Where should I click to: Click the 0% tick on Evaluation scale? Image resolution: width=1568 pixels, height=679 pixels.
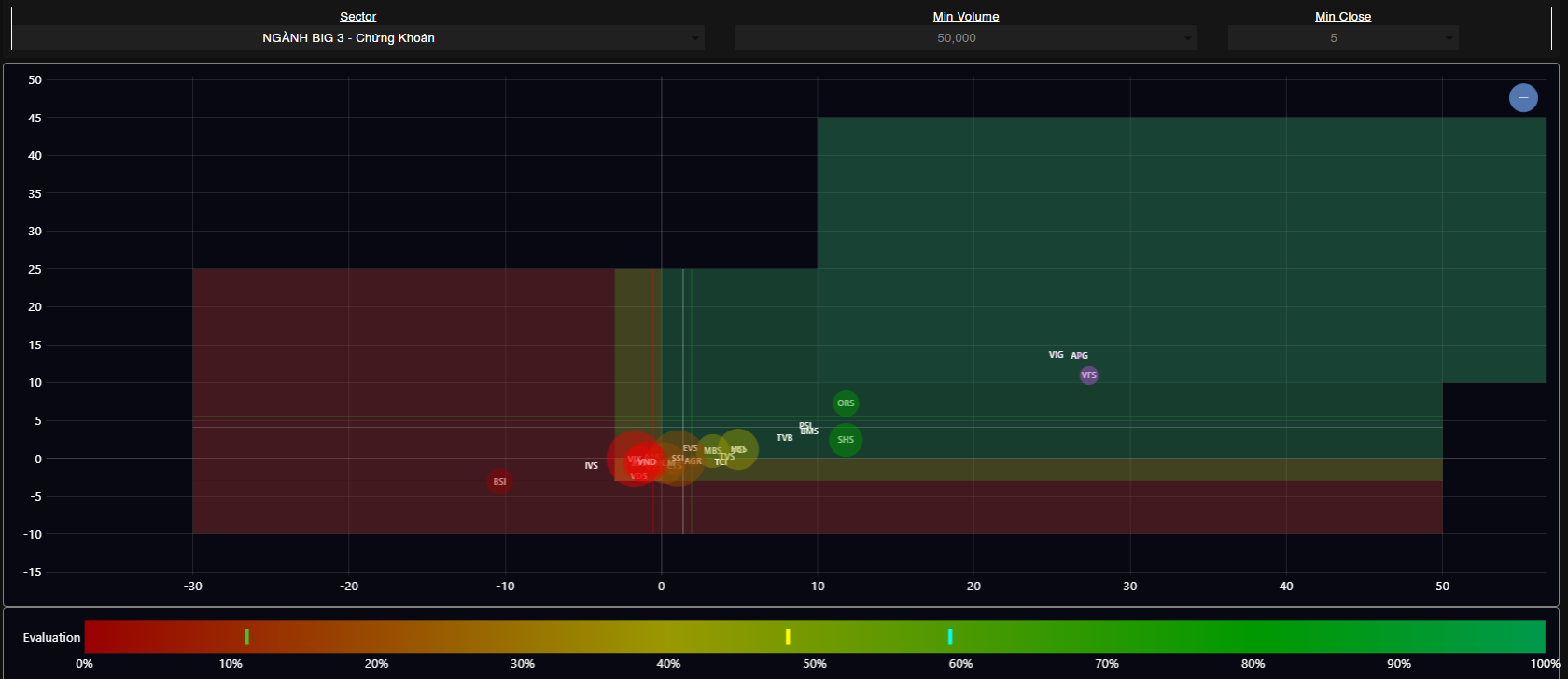[x=84, y=664]
